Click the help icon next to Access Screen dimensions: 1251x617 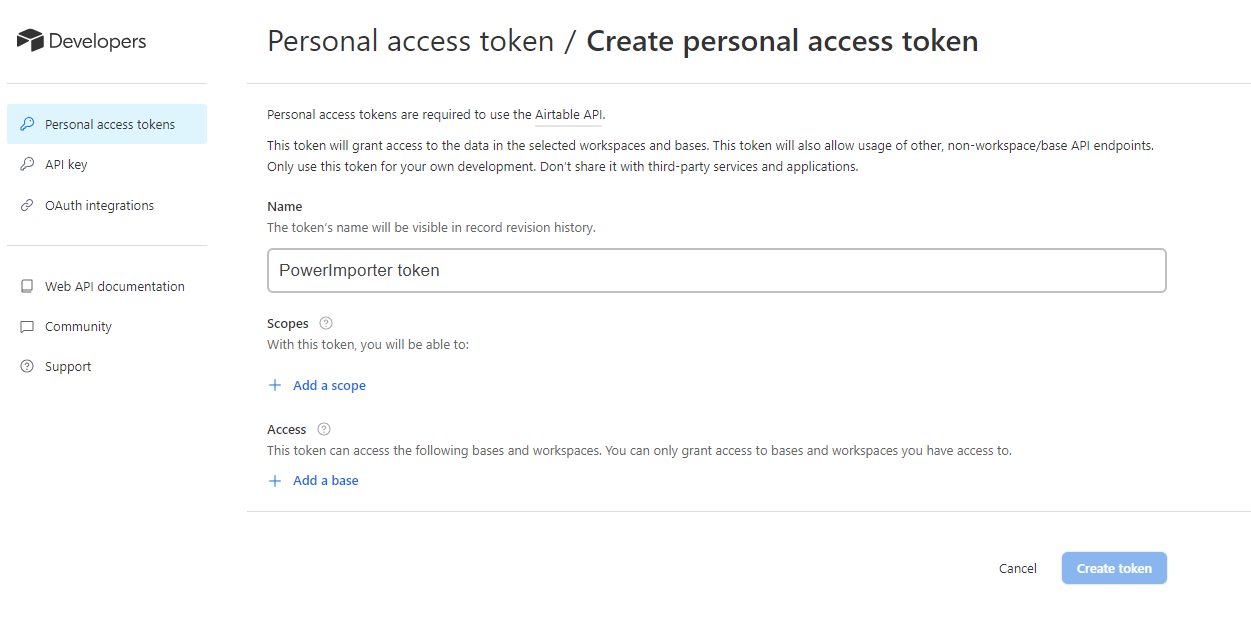click(x=323, y=429)
